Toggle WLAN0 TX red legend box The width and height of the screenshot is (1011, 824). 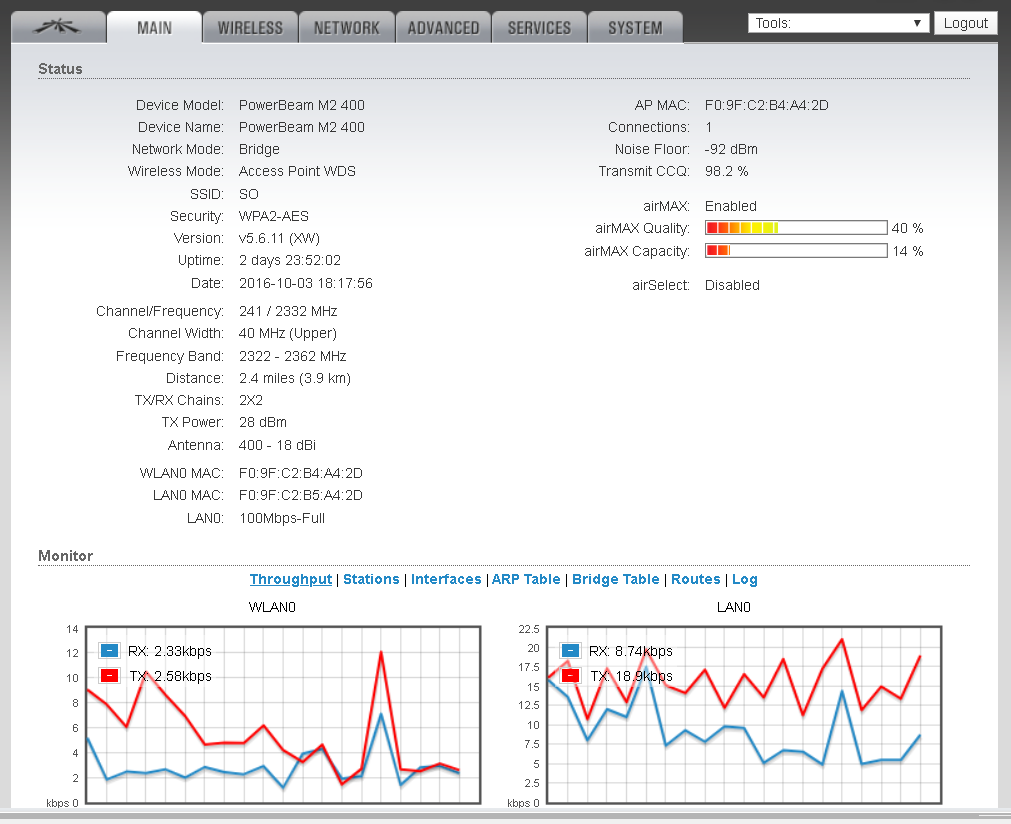[x=110, y=676]
